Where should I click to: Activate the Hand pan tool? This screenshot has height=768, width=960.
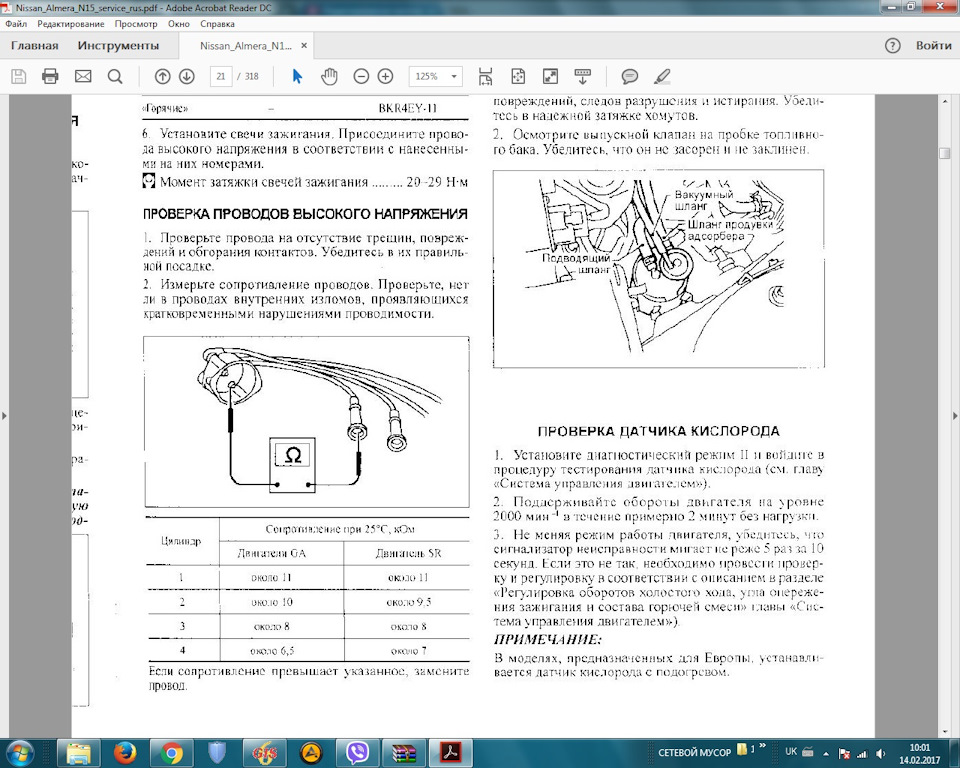(329, 77)
